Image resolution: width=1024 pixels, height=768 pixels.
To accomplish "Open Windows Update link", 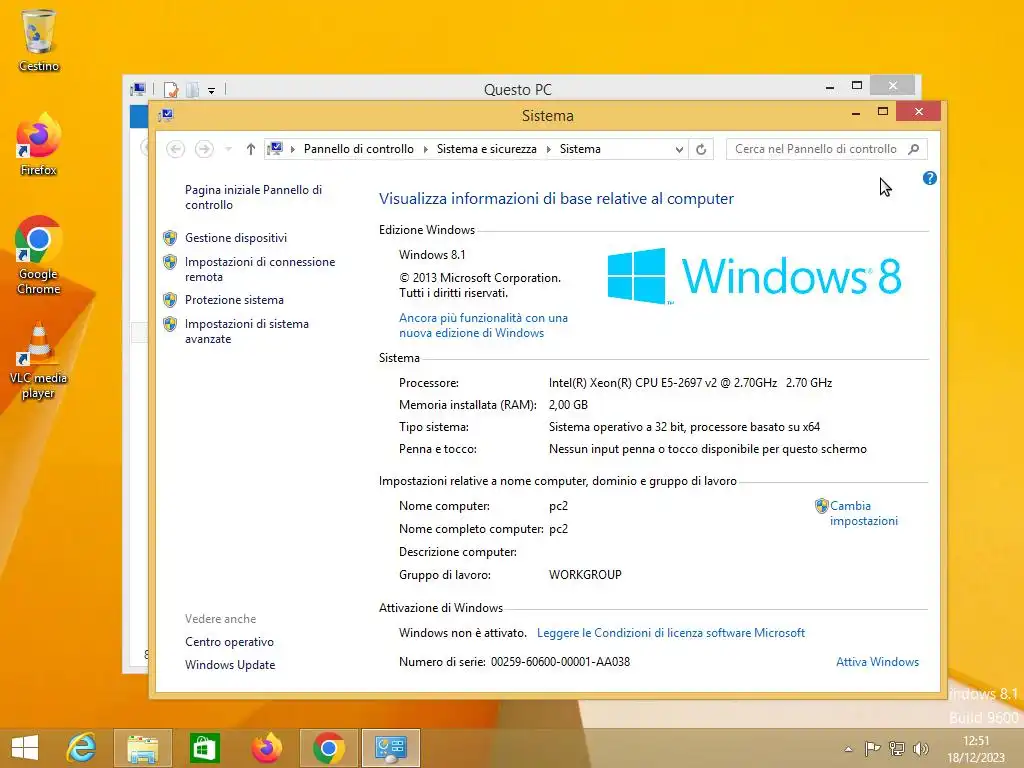I will click(x=230, y=665).
